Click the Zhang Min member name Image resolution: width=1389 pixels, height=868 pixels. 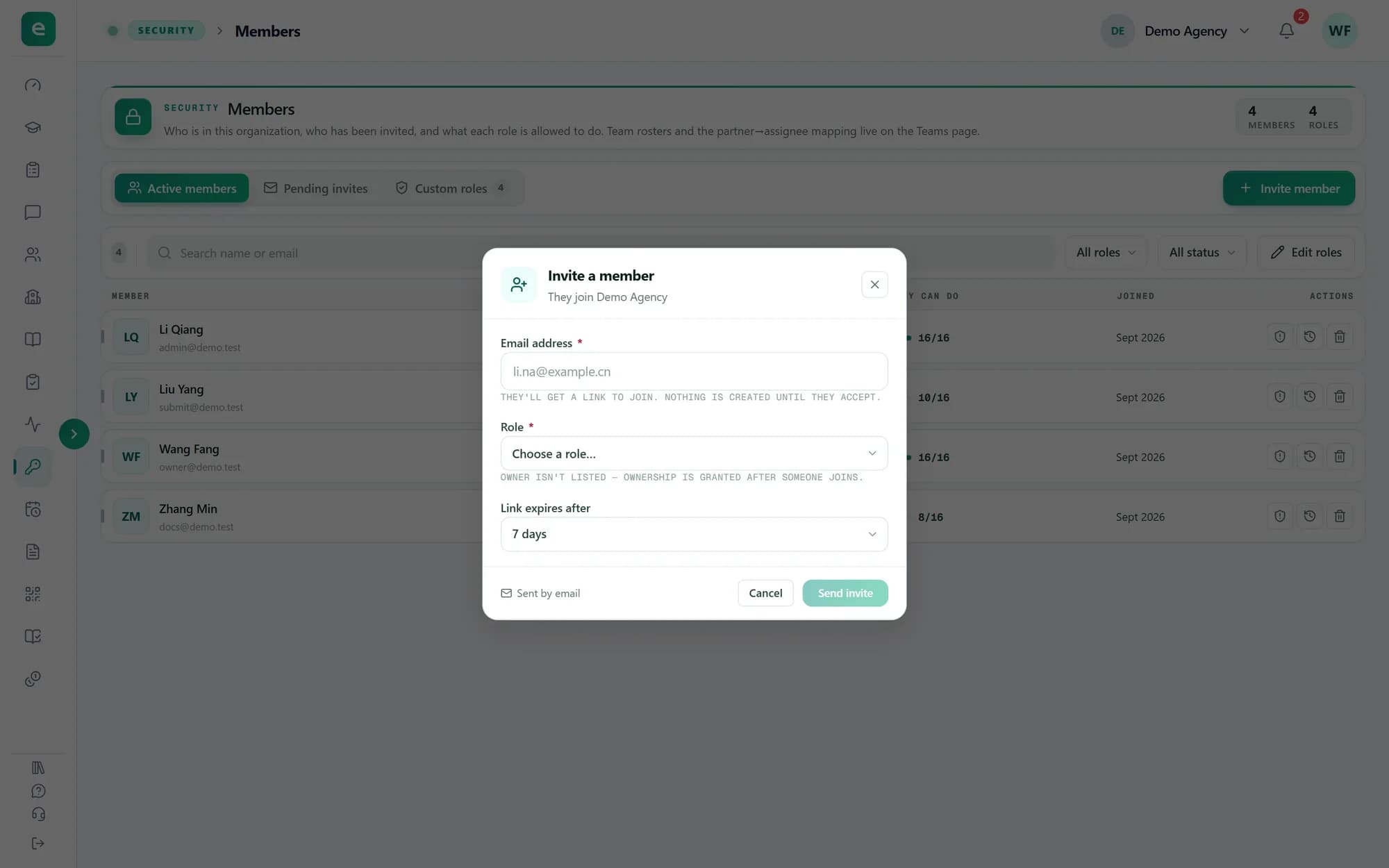pyautogui.click(x=188, y=508)
